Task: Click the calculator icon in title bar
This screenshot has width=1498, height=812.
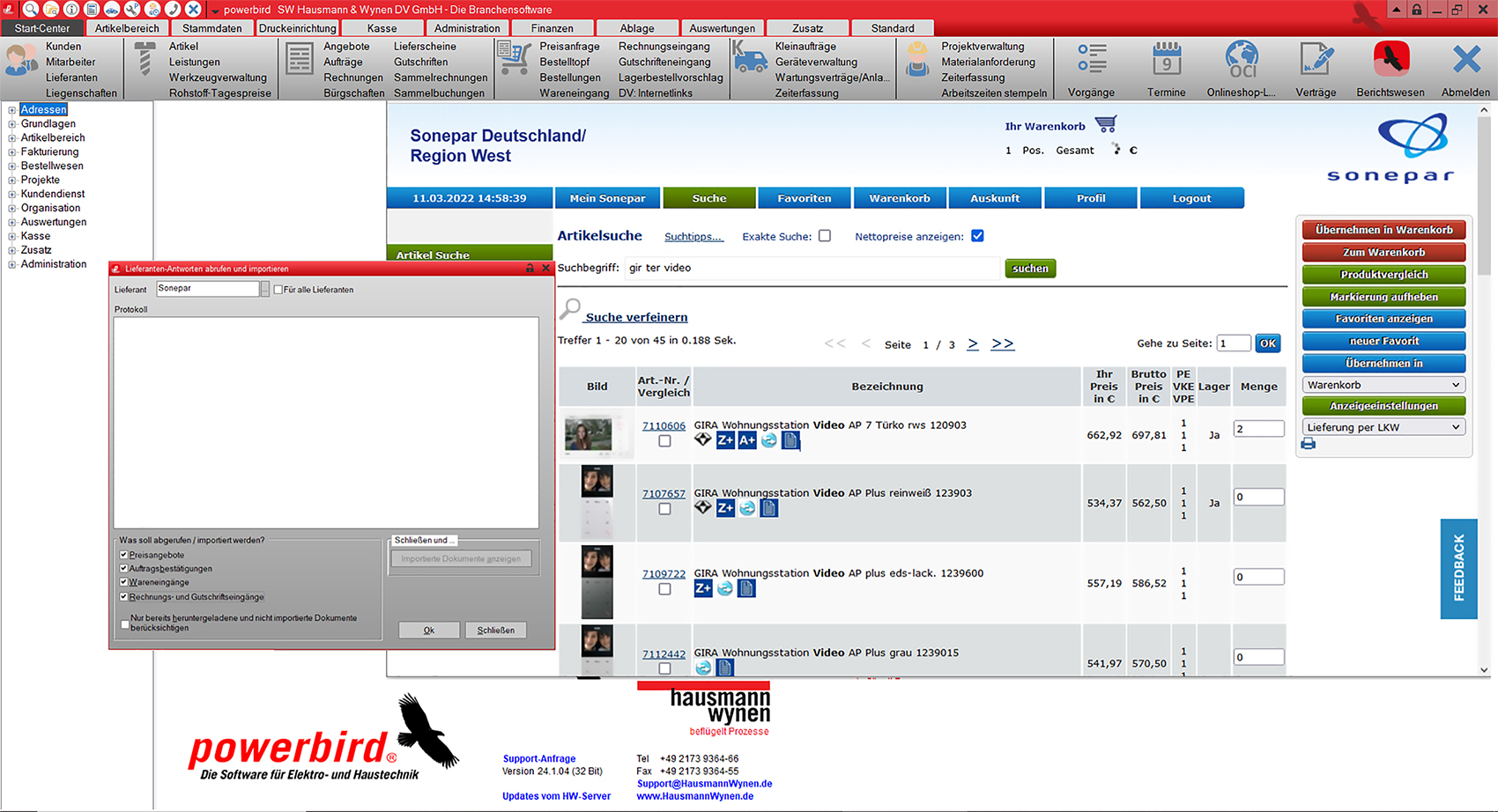Action: click(x=92, y=9)
